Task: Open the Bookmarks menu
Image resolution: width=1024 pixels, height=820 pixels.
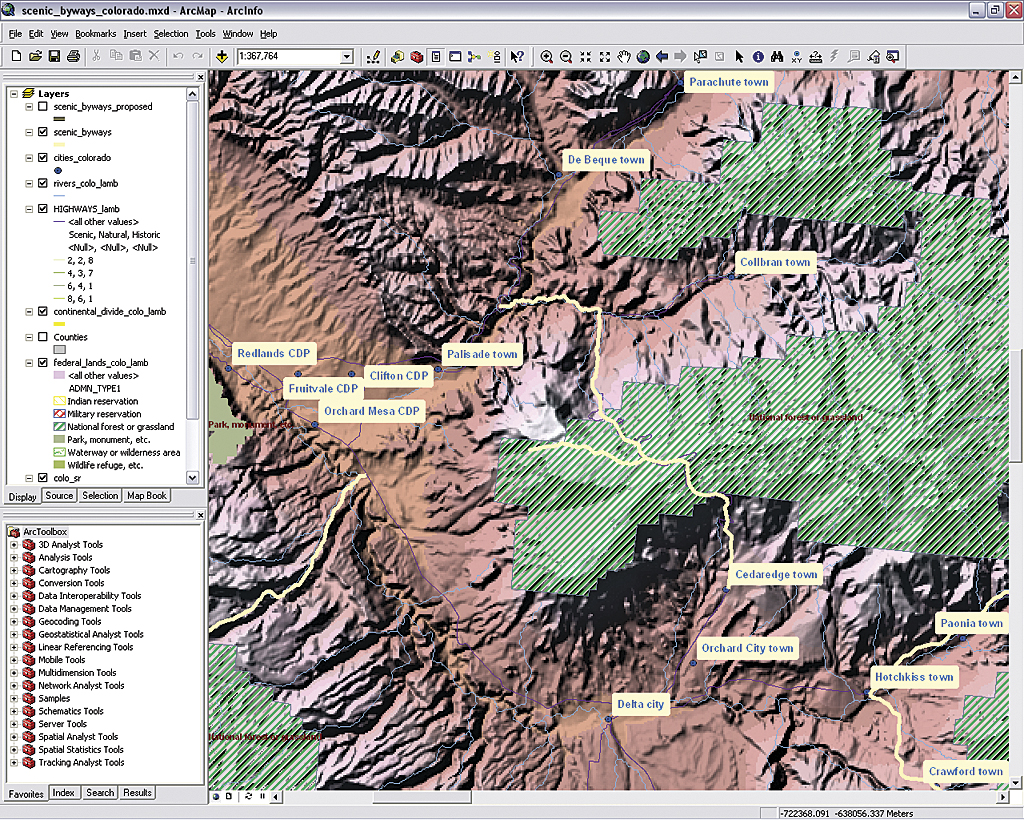Action: 95,34
